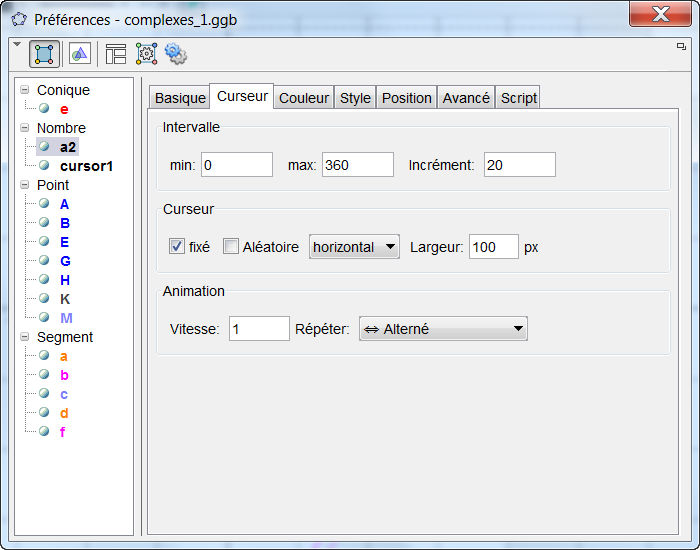Collapse the Nombre tree group
The width and height of the screenshot is (700, 550).
(x=25, y=128)
